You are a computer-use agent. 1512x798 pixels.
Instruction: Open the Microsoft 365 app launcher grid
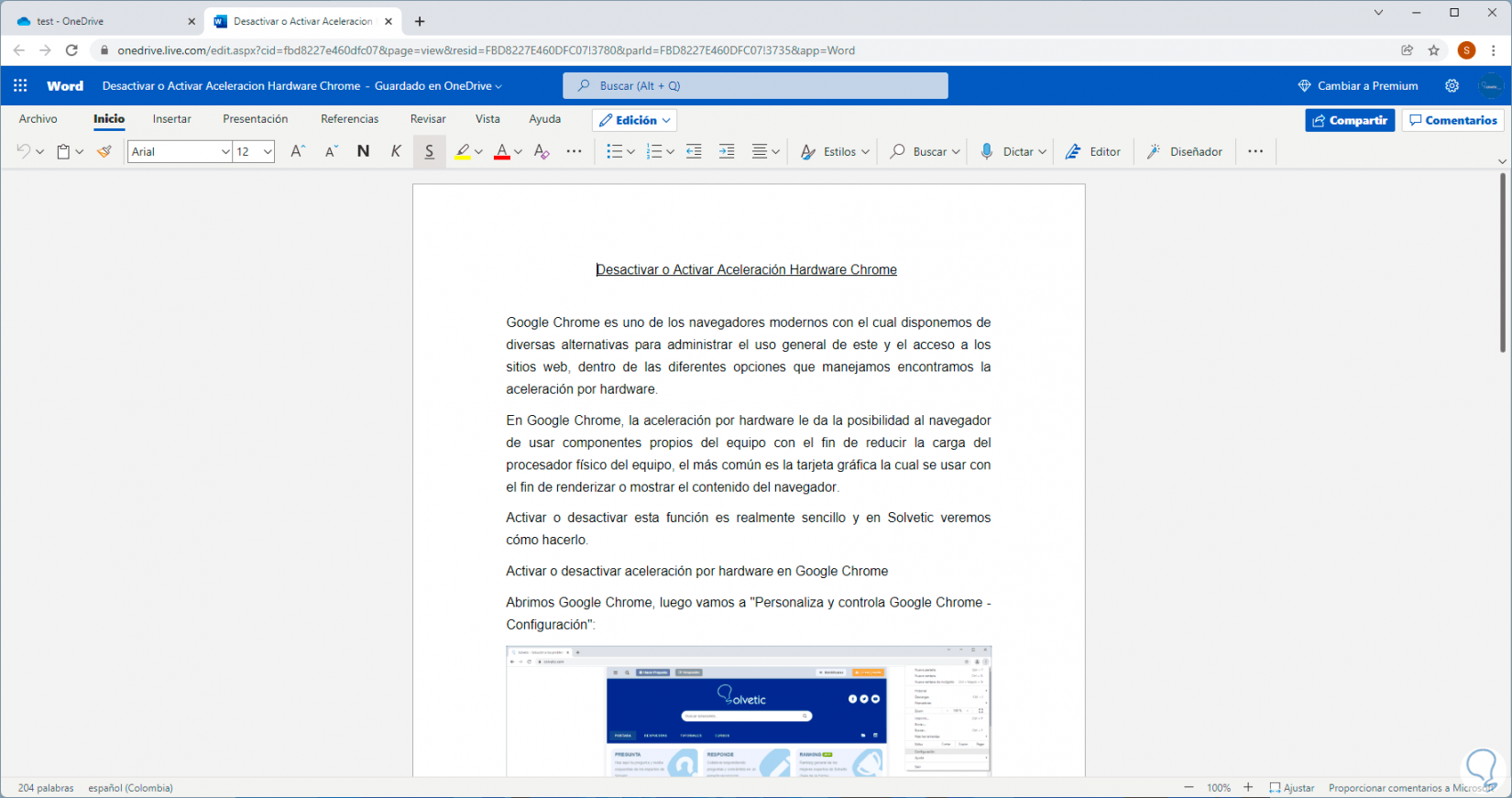pos(20,85)
